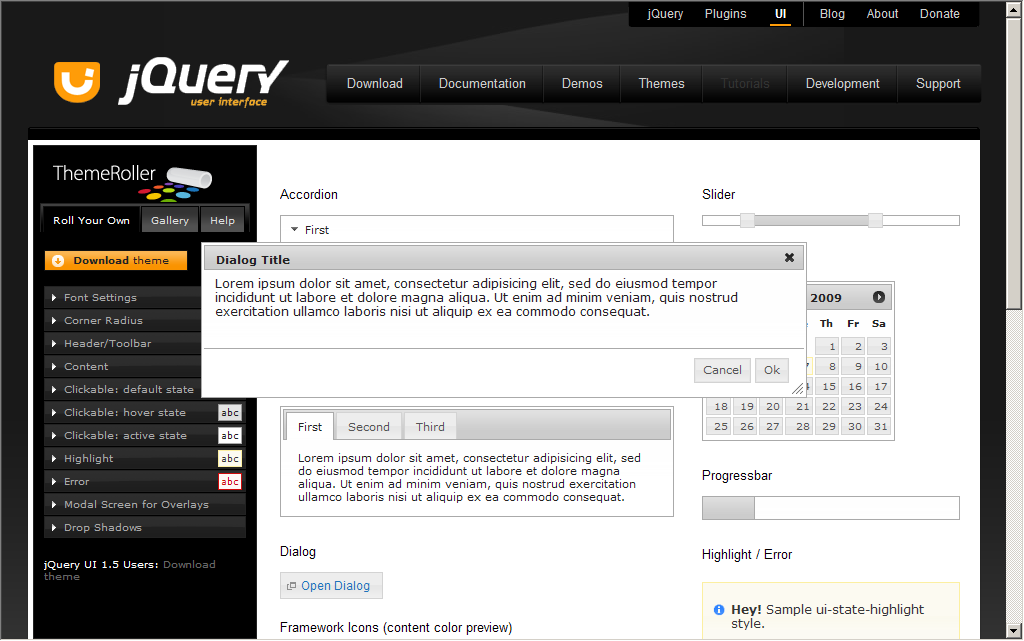The image size is (1024, 641).
Task: Expand the Font Settings section
Action: 100,298
